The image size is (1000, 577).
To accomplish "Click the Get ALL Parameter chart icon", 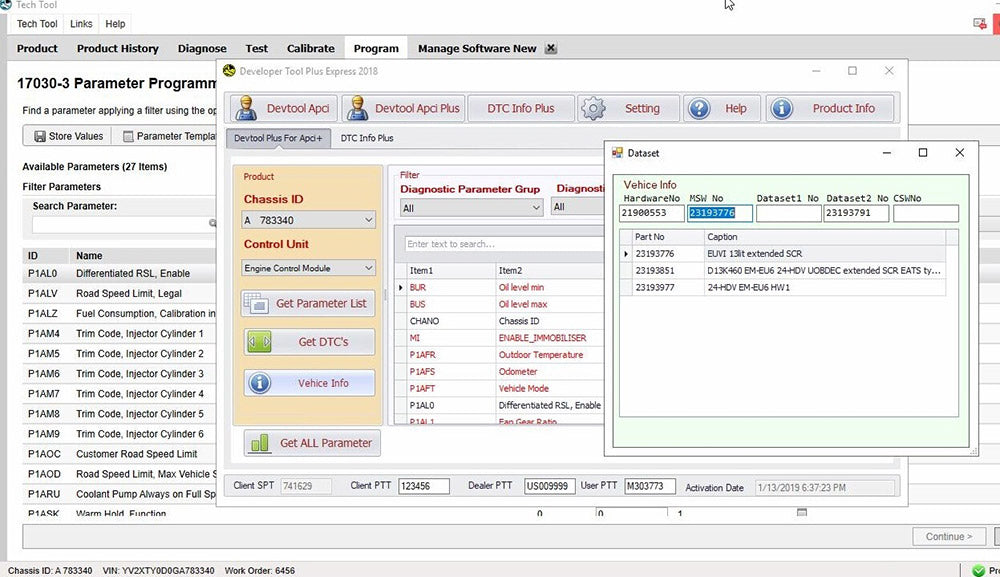I will [x=260, y=442].
